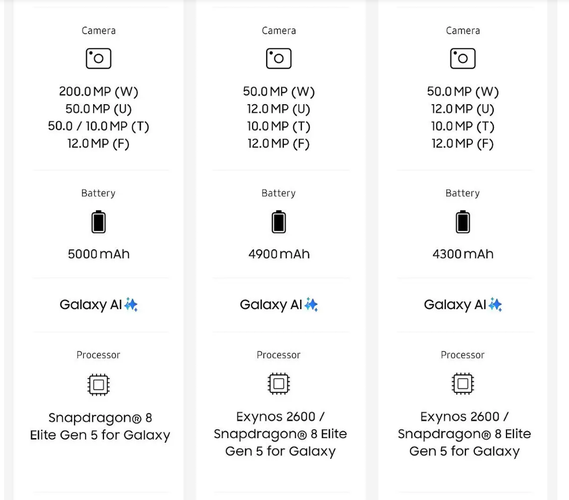Click the Galaxy AI logo in middle column
This screenshot has width=569, height=500.
[x=279, y=304]
